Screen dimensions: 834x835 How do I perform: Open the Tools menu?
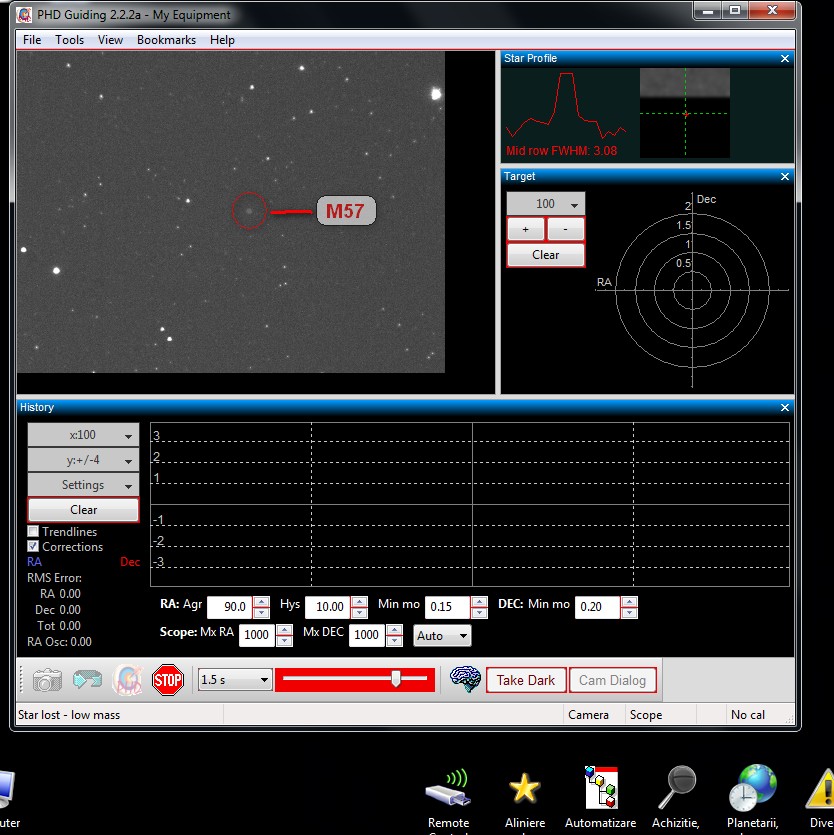click(x=70, y=40)
